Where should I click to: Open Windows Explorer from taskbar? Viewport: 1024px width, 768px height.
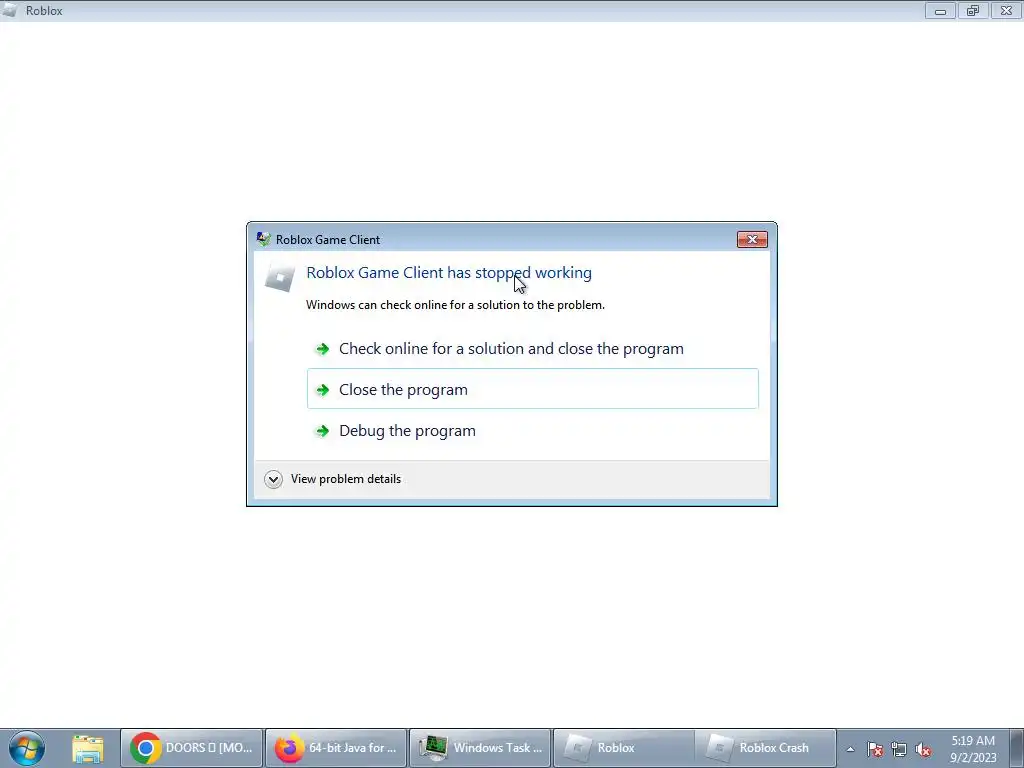pyautogui.click(x=88, y=748)
